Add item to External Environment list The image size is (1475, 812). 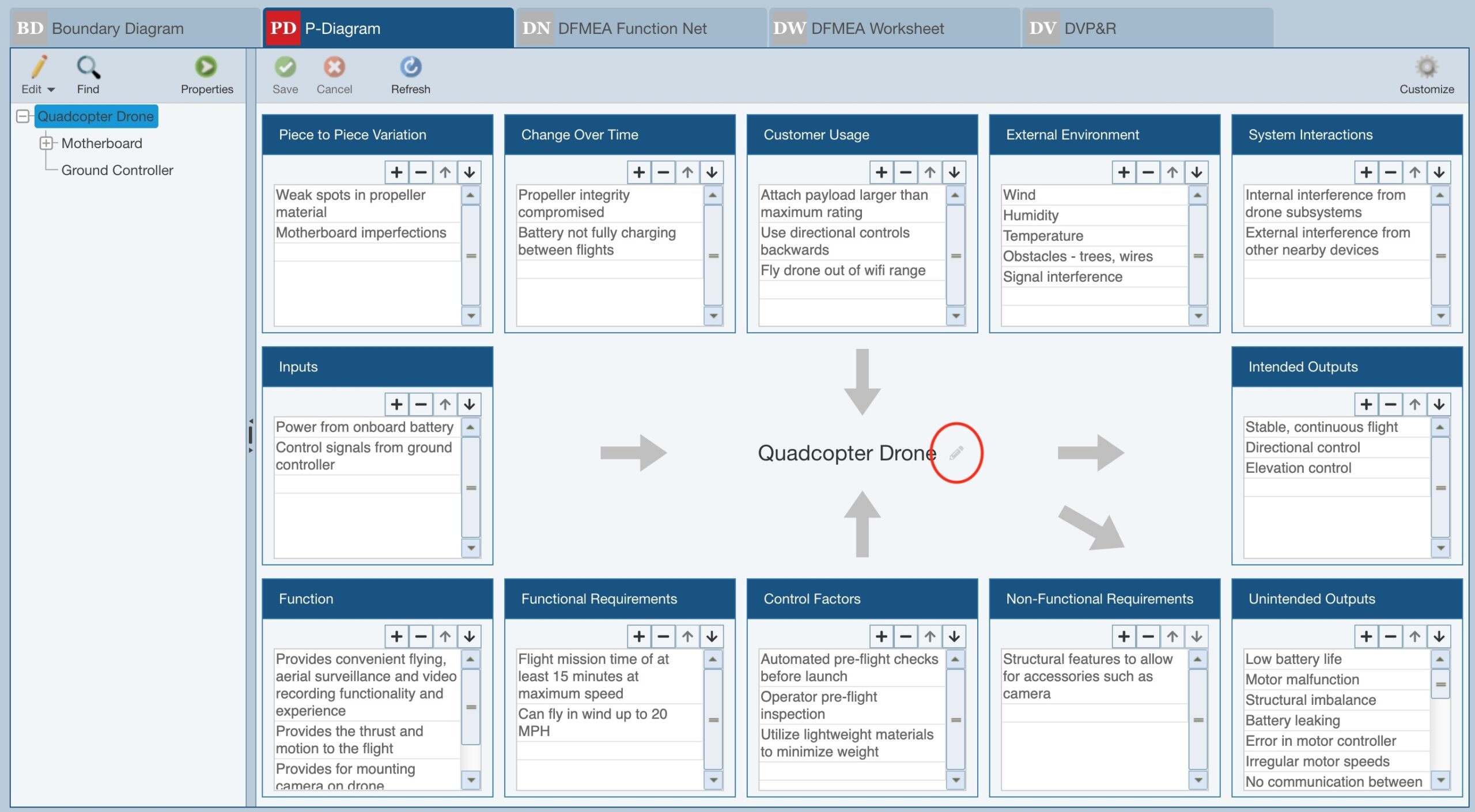coord(1124,172)
